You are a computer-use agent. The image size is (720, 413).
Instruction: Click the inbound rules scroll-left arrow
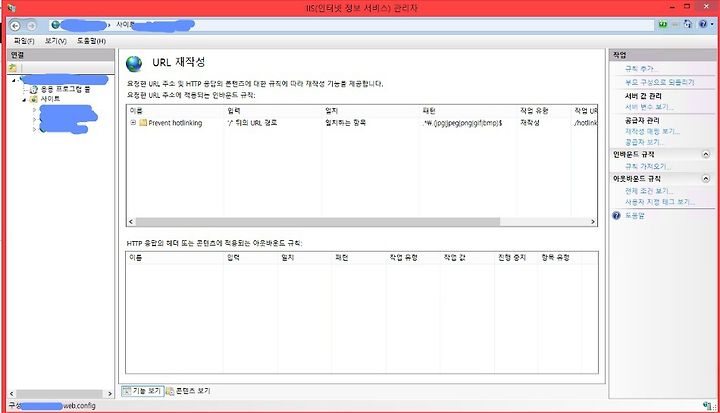[x=131, y=222]
